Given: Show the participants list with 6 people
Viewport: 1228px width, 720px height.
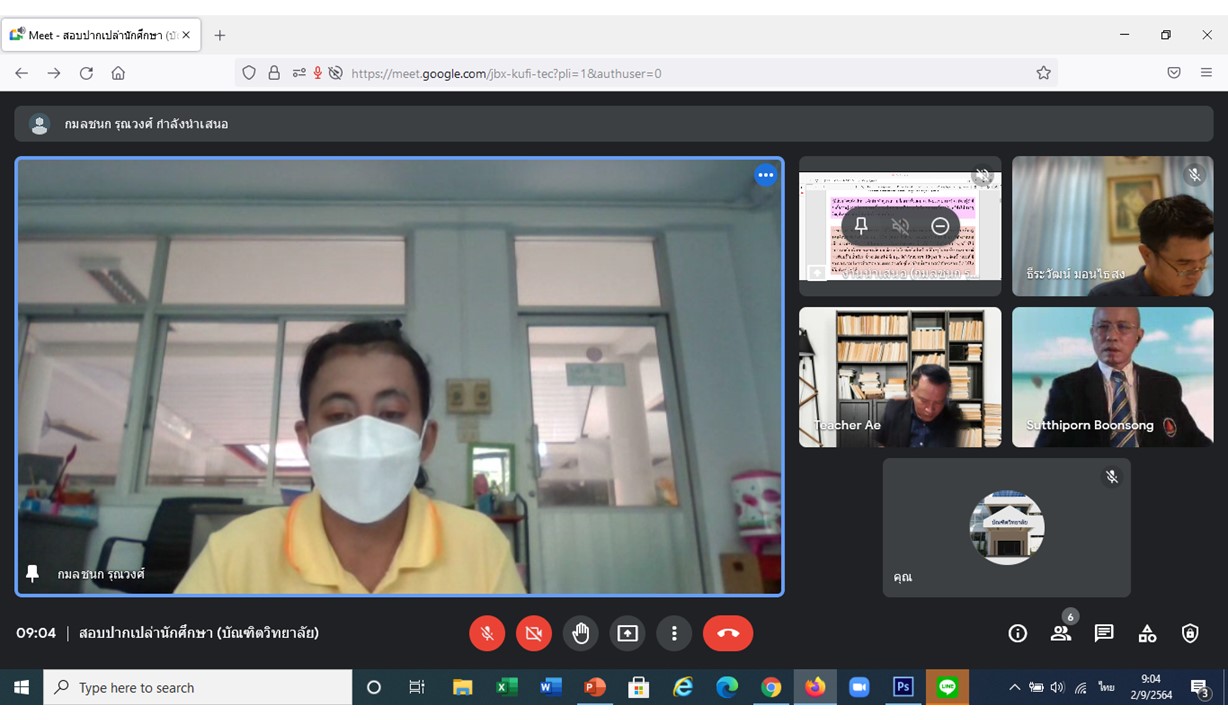Looking at the screenshot, I should [1061, 633].
